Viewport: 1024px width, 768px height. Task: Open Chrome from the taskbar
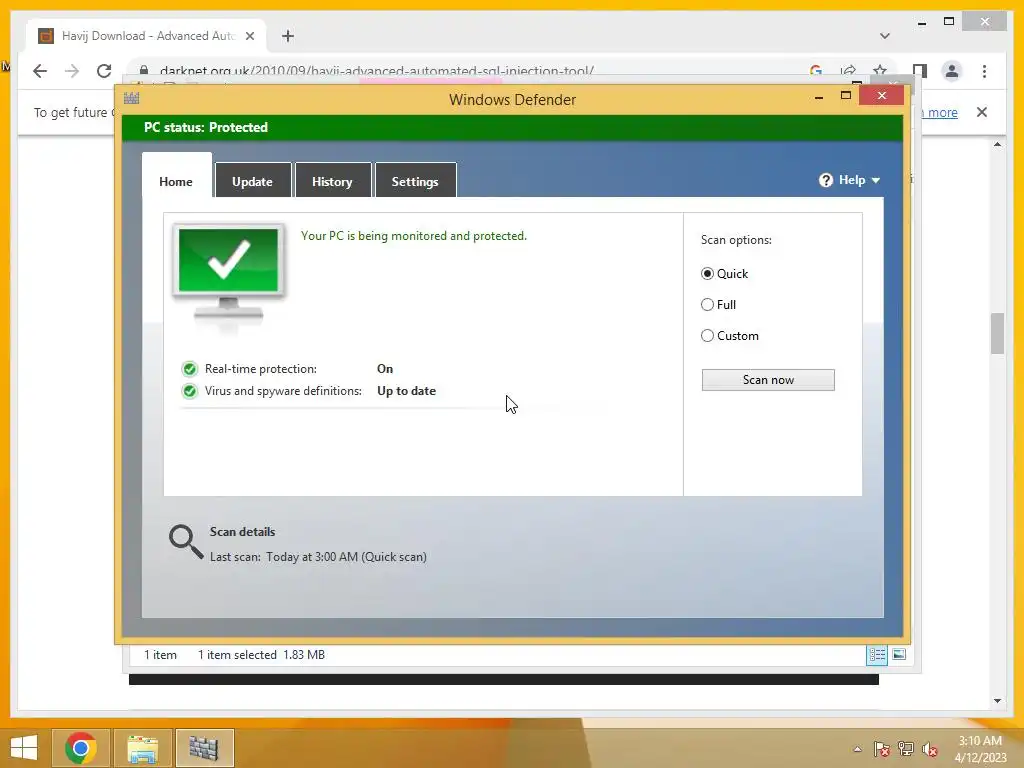point(80,748)
